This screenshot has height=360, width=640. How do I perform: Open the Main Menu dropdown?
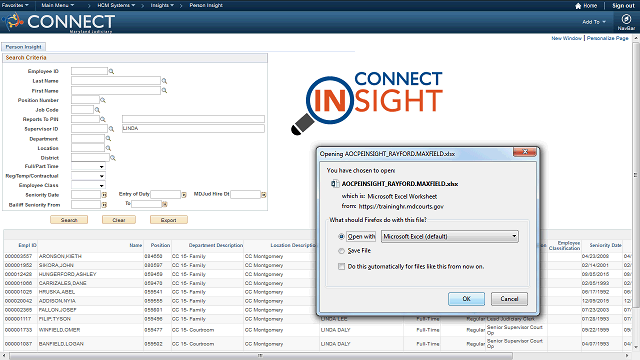click(58, 5)
